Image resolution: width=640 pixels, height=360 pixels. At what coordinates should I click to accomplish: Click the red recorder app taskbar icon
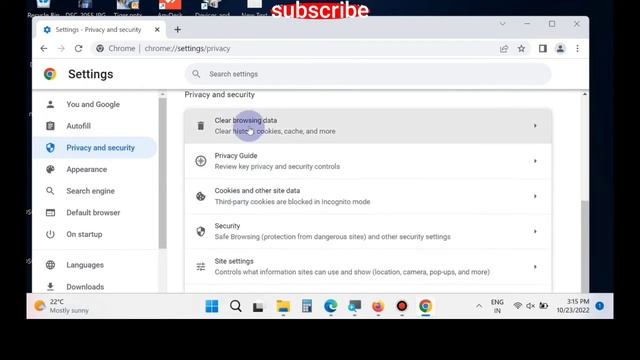402,306
